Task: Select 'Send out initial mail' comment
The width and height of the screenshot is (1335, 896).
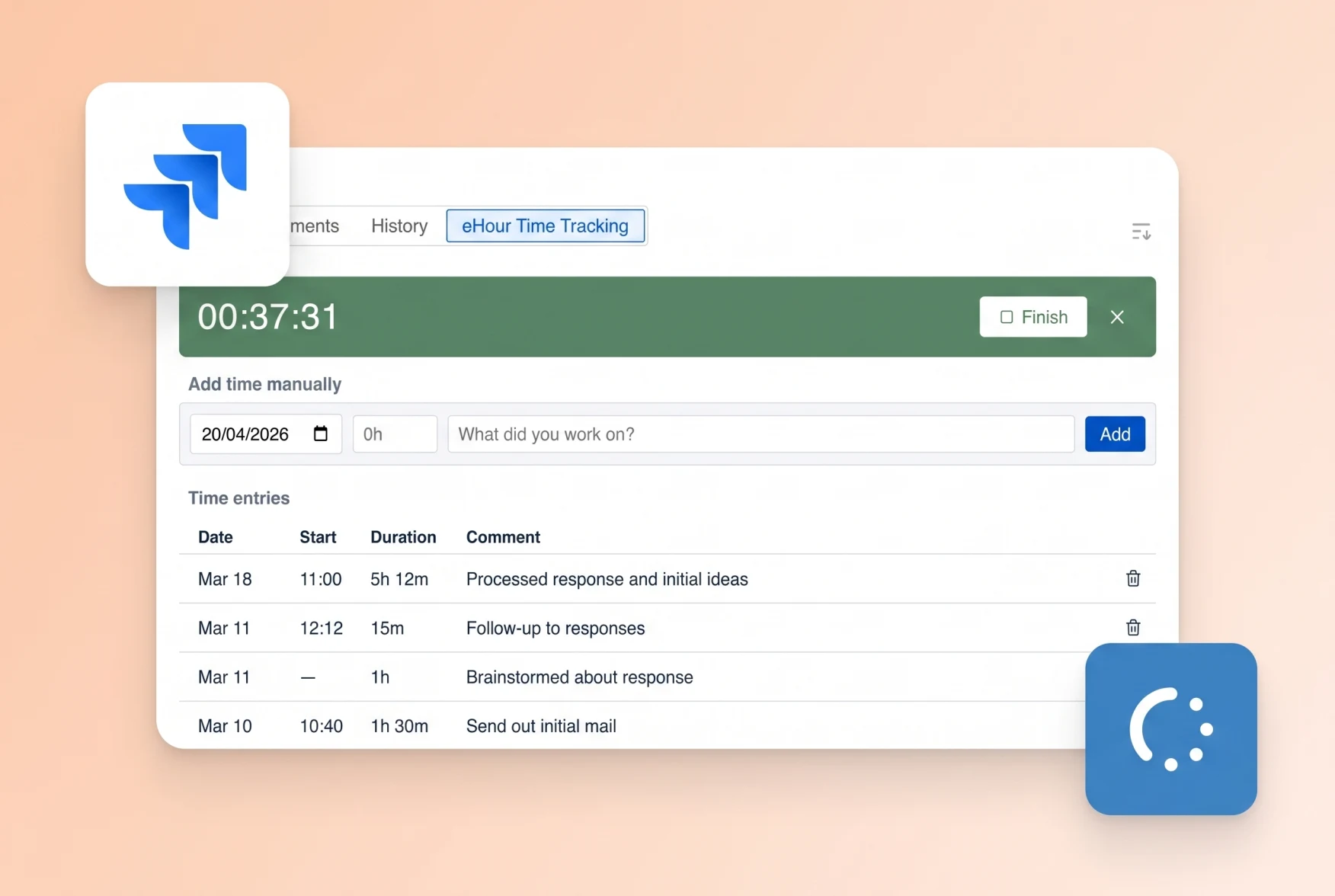Action: click(541, 726)
